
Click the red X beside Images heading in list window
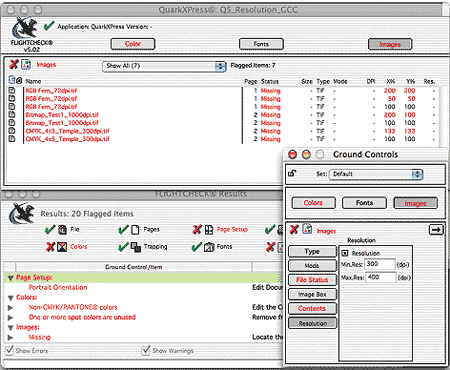[x=14, y=64]
